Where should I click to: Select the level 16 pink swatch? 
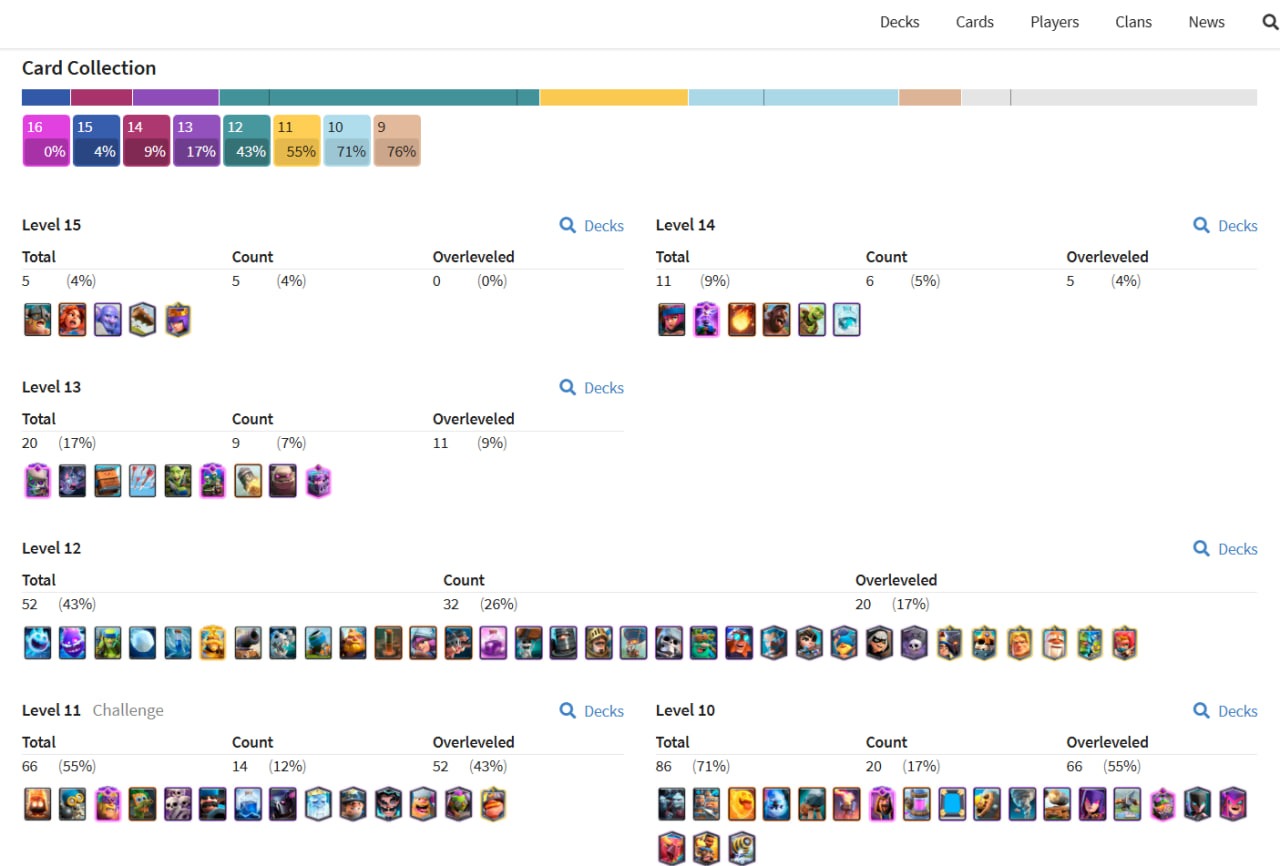pyautogui.click(x=46, y=140)
